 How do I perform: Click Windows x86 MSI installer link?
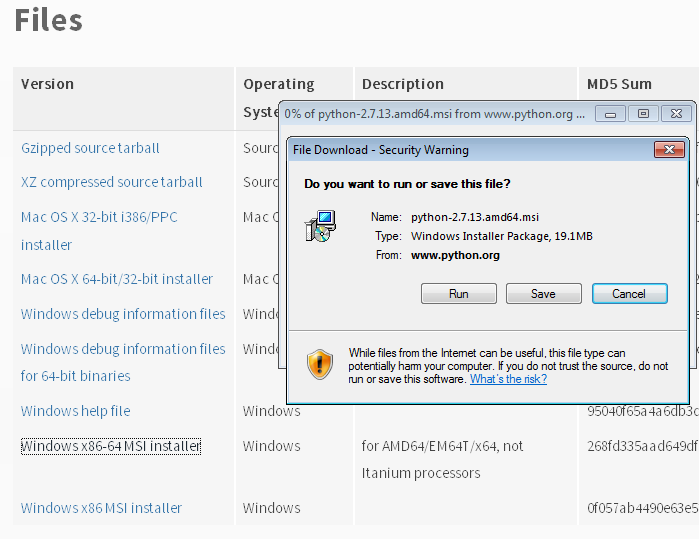(101, 508)
